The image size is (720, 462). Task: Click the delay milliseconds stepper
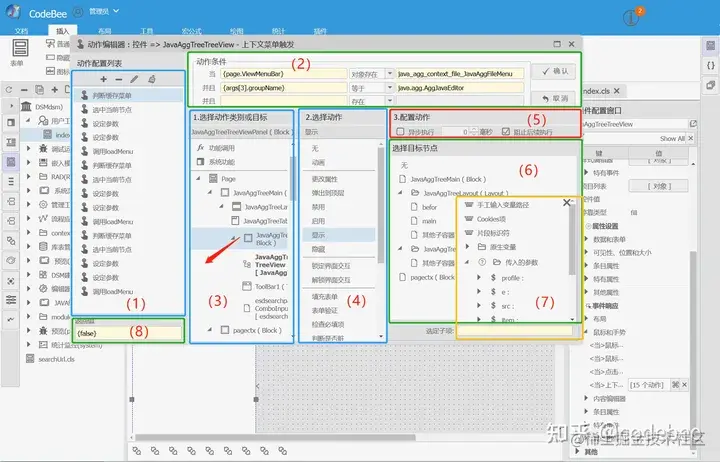coord(474,132)
